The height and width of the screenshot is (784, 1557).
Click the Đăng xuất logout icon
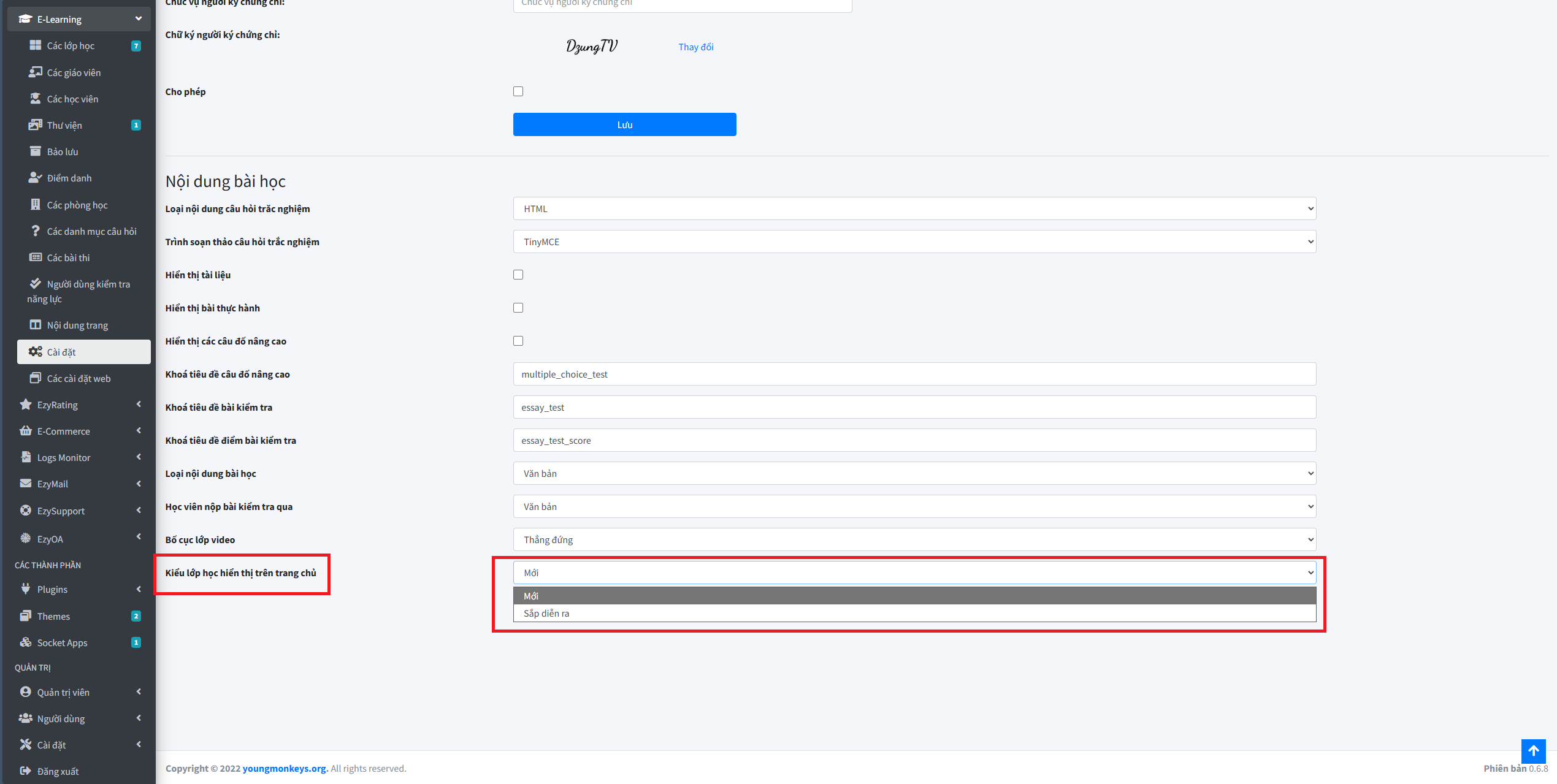26,771
